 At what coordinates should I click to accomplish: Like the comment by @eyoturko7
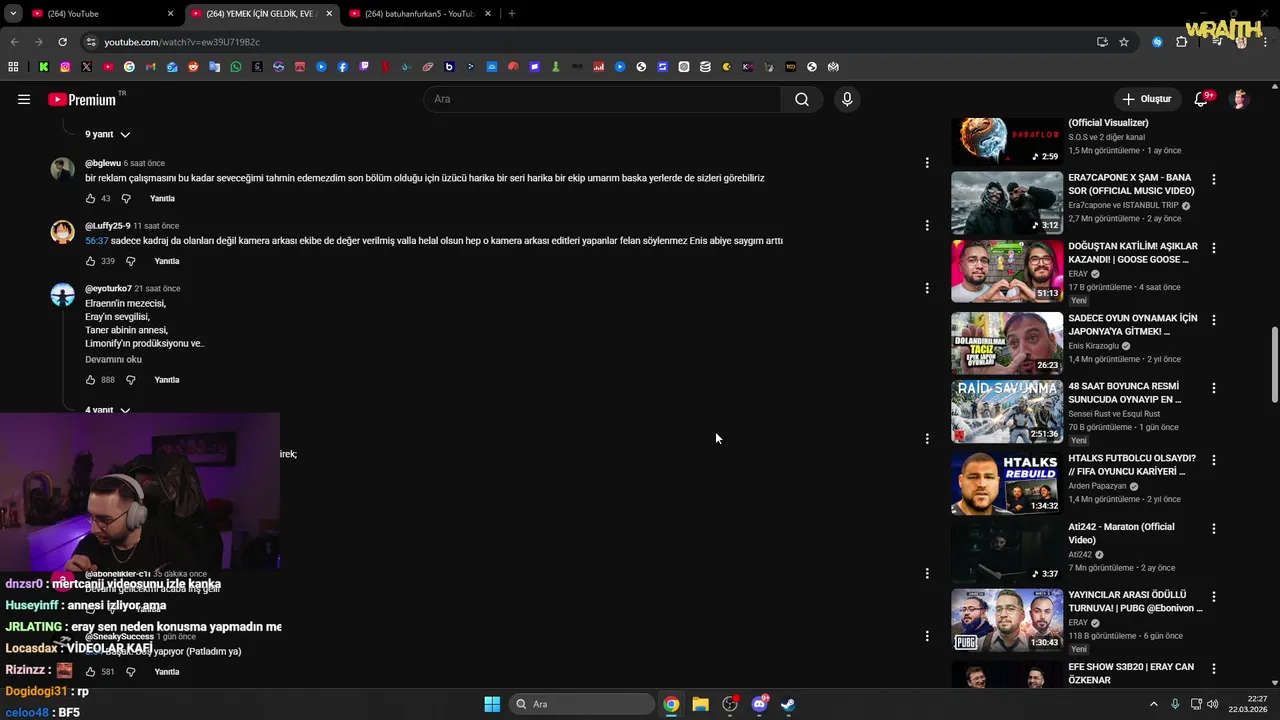coord(90,380)
